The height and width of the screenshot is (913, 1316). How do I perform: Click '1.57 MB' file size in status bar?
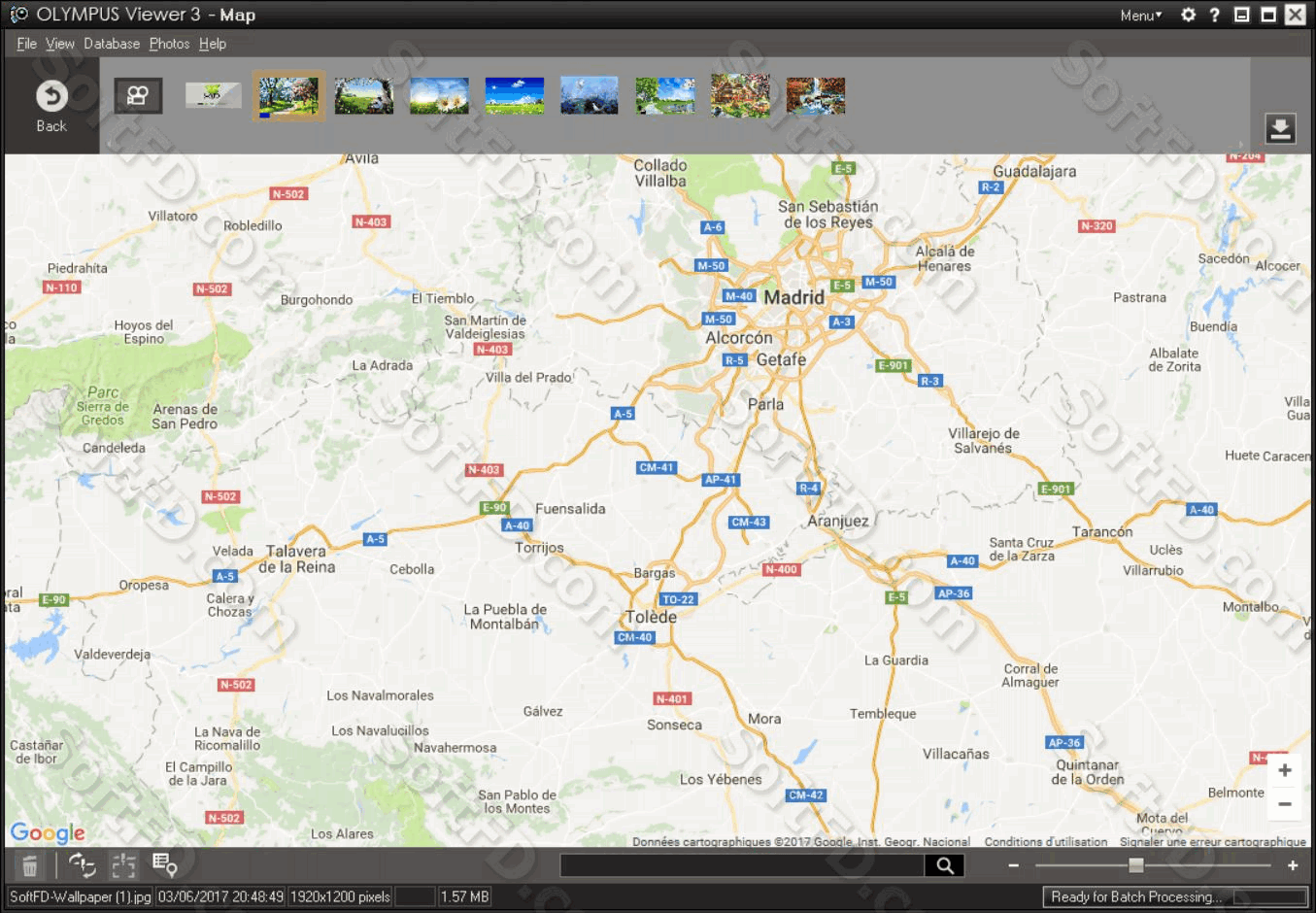464,896
